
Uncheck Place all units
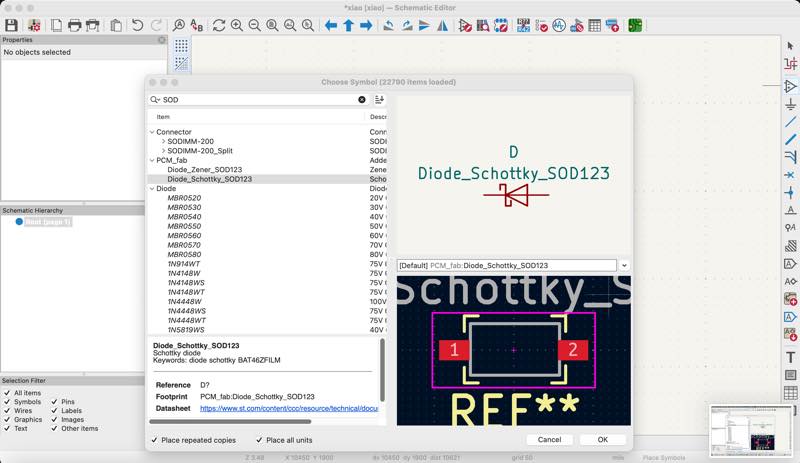pos(259,440)
